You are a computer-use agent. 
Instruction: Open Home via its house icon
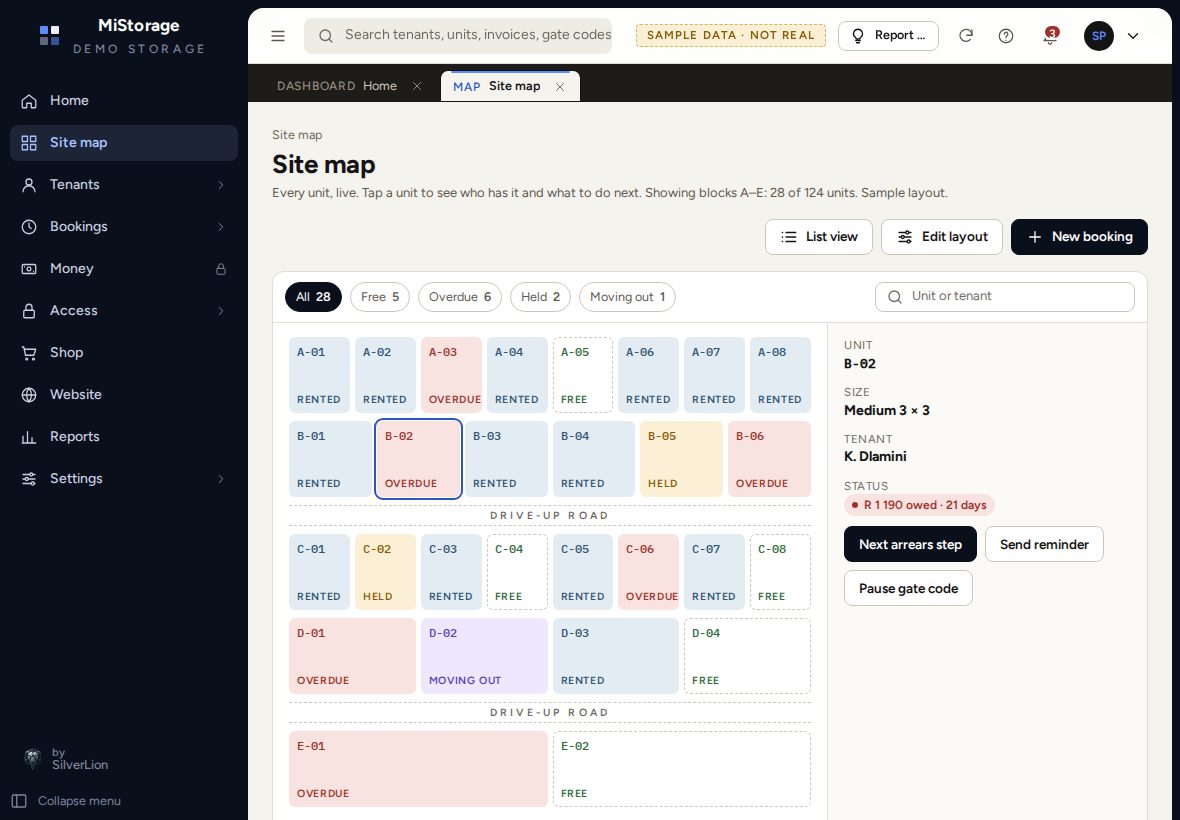[29, 101]
